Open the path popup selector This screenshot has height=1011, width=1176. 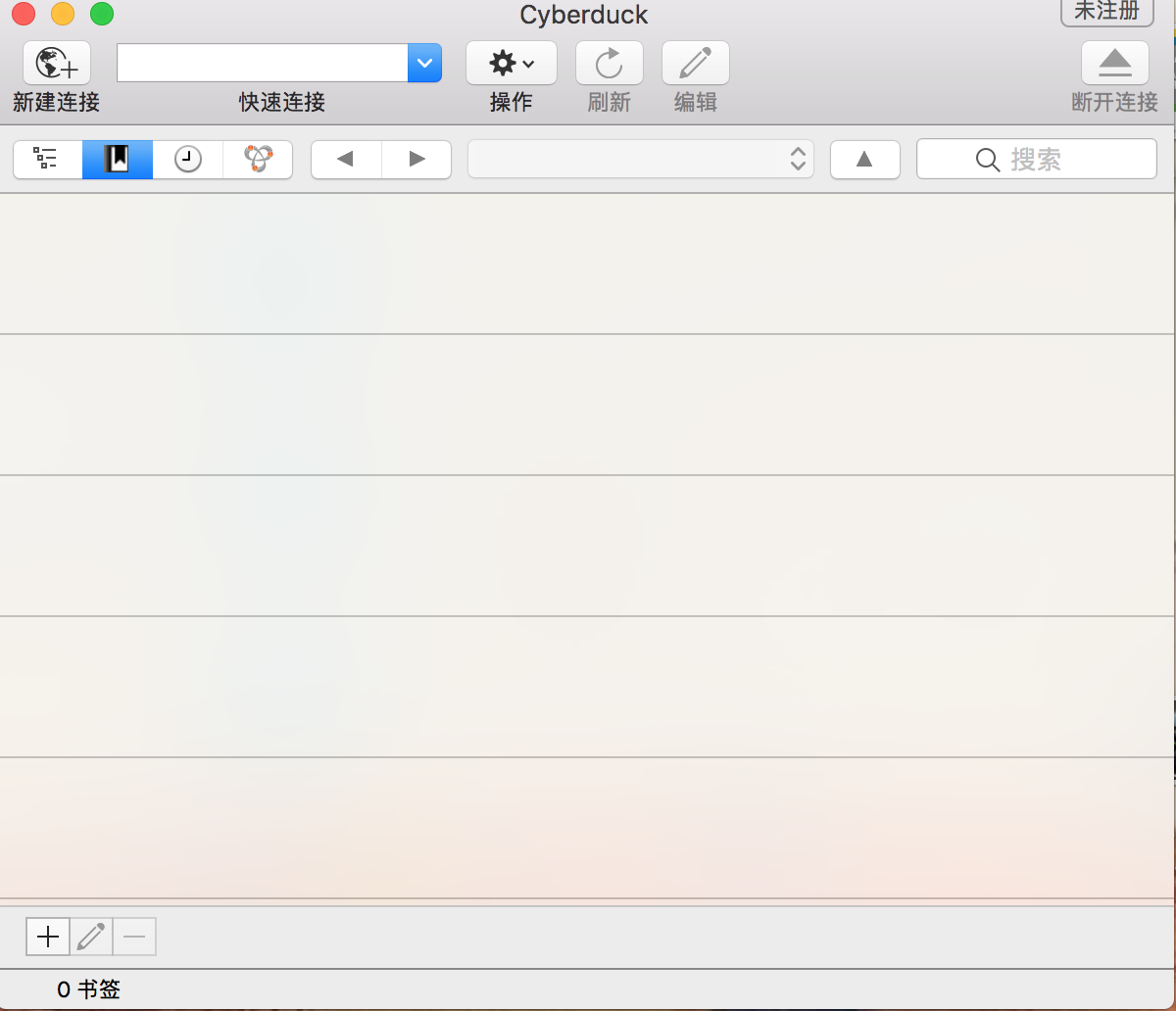[x=641, y=160]
